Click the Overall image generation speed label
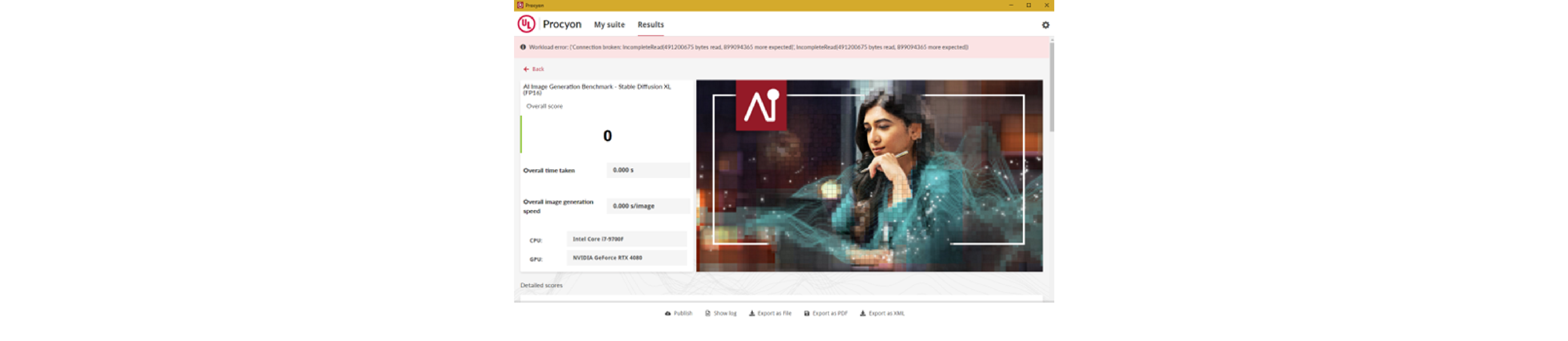The width and height of the screenshot is (1568, 341). (558, 206)
